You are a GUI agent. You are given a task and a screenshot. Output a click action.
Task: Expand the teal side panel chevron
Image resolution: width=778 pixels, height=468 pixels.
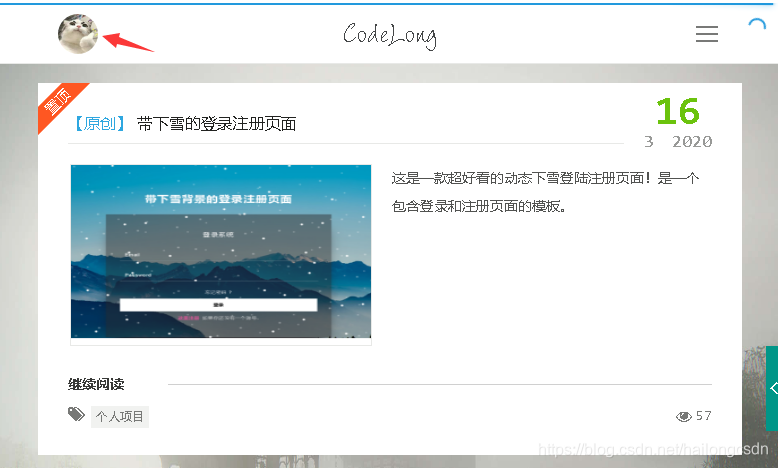[x=773, y=388]
